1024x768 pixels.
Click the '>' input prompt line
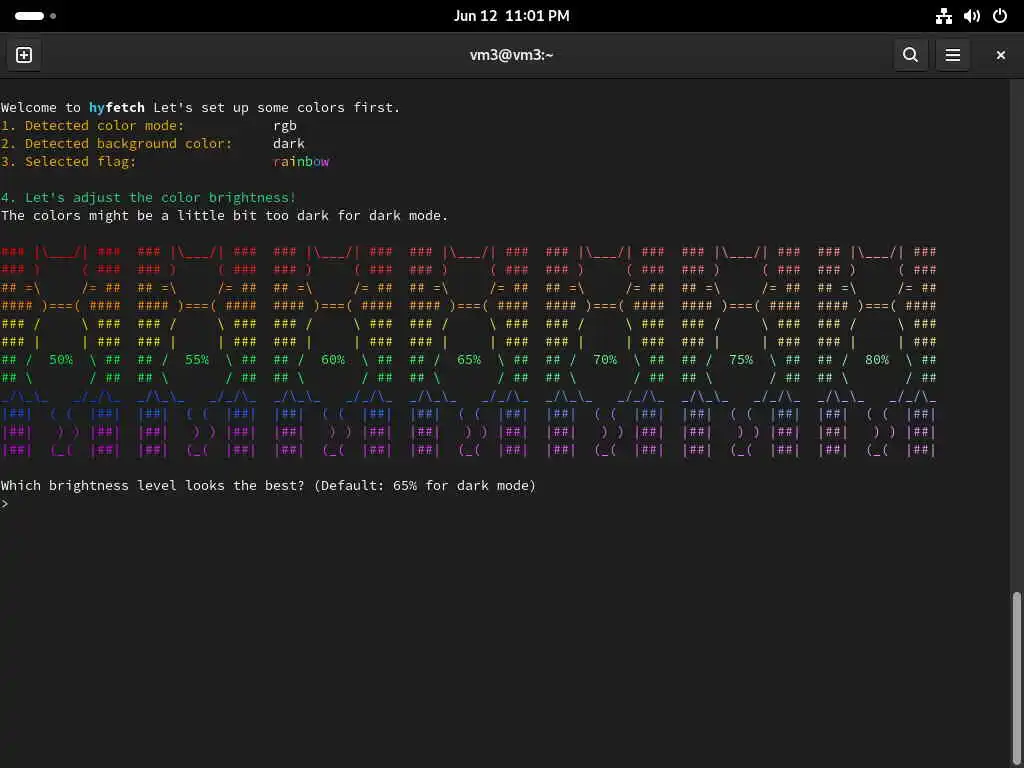5,504
